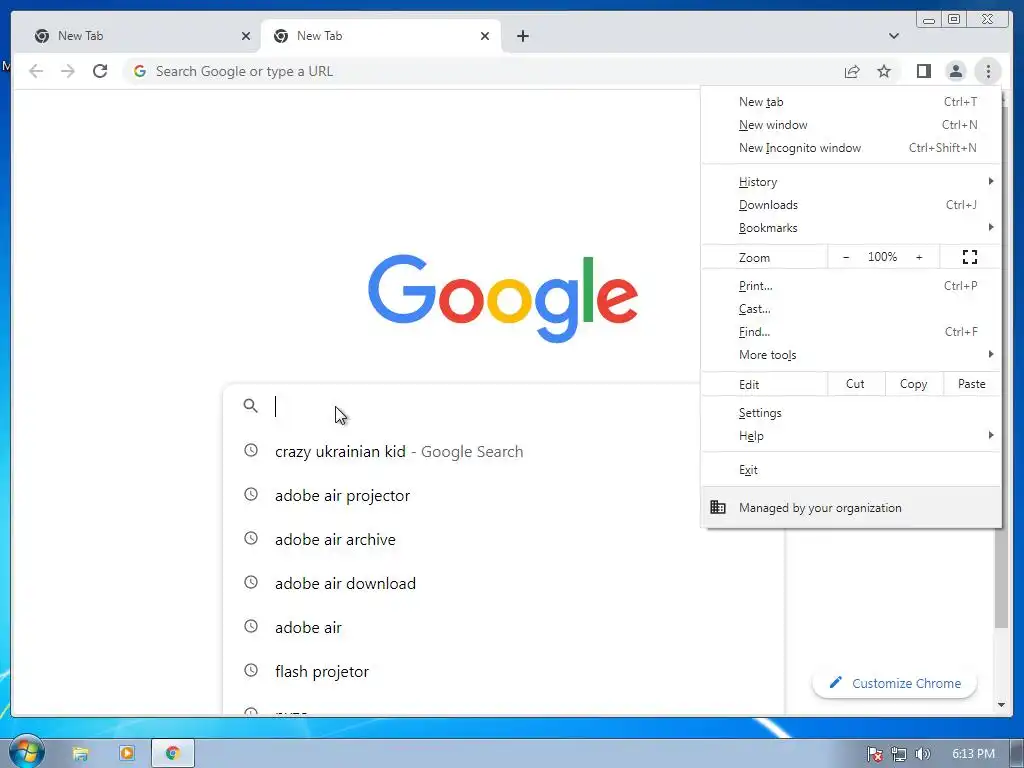Open the tab search chevron
1024x768 pixels.
894,36
